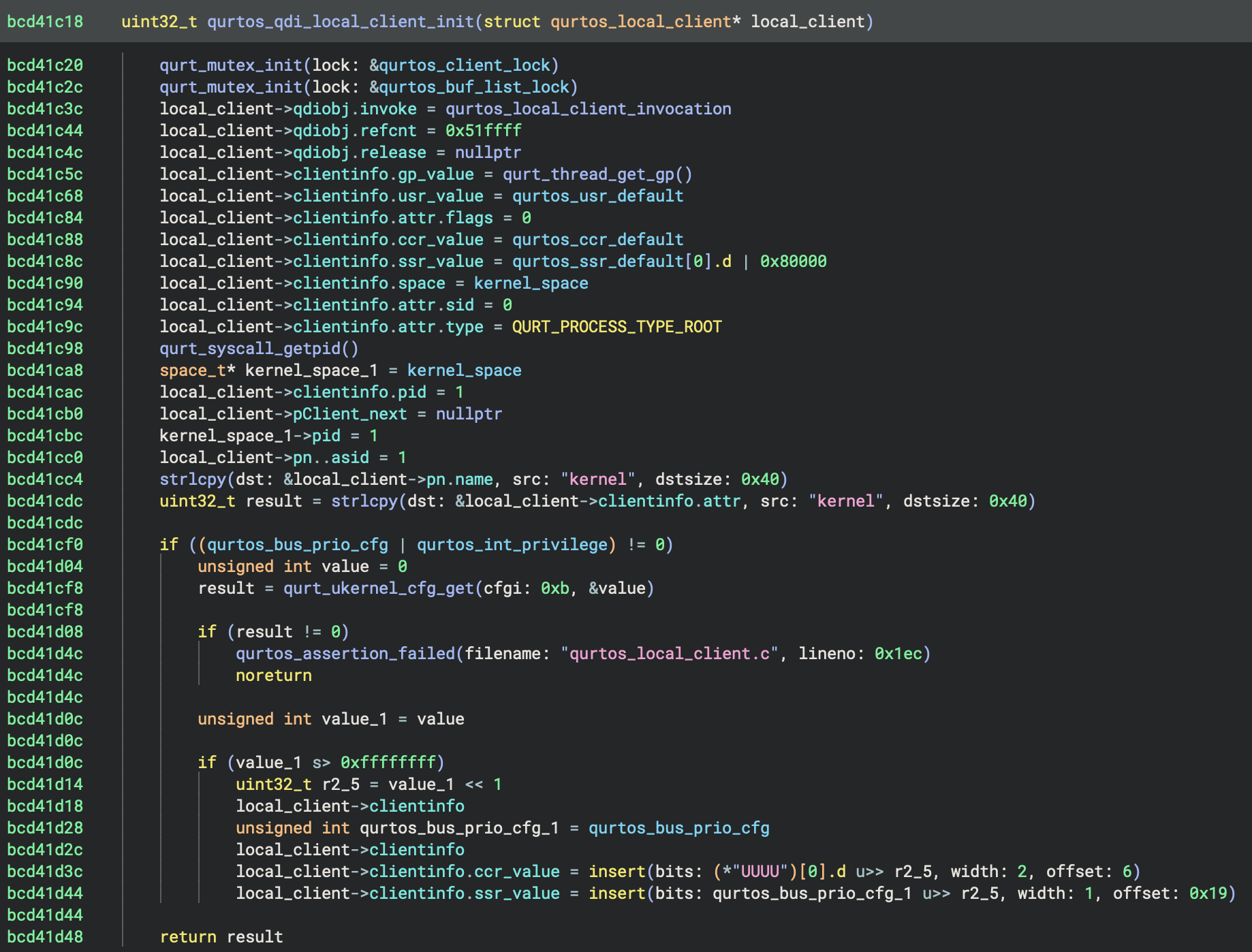Image resolution: width=1252 pixels, height=952 pixels.
Task: Select the qurtos_usr_default variable
Action: click(597, 196)
